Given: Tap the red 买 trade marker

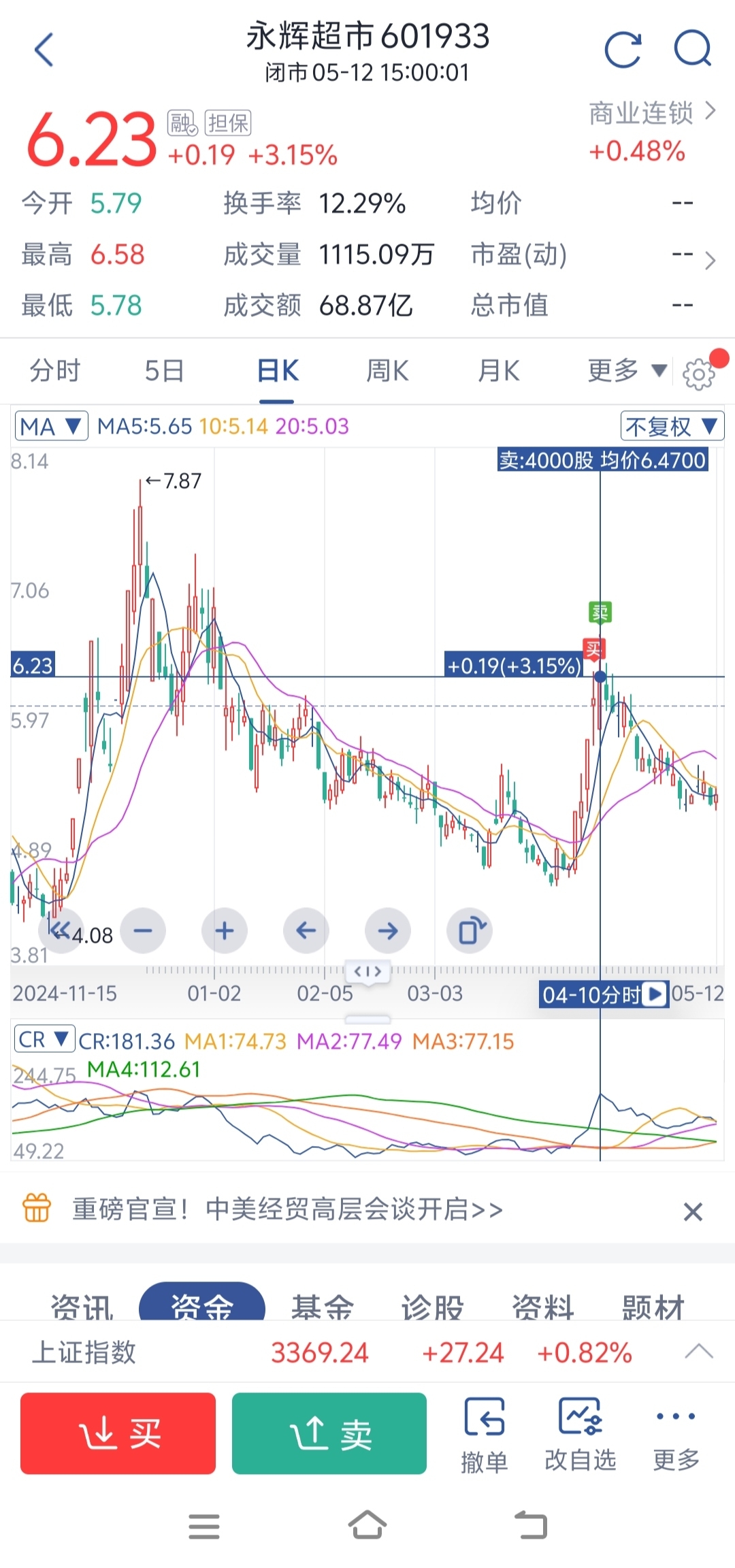Looking at the screenshot, I should pos(593,649).
